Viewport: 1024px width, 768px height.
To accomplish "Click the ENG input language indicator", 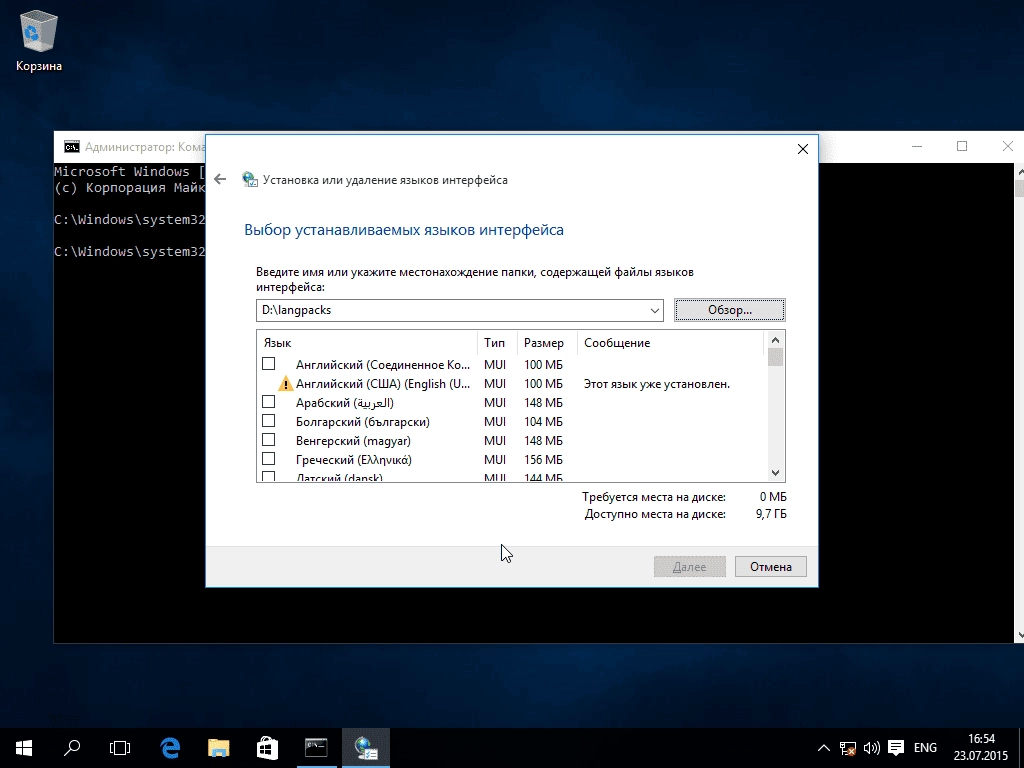I will tap(925, 748).
